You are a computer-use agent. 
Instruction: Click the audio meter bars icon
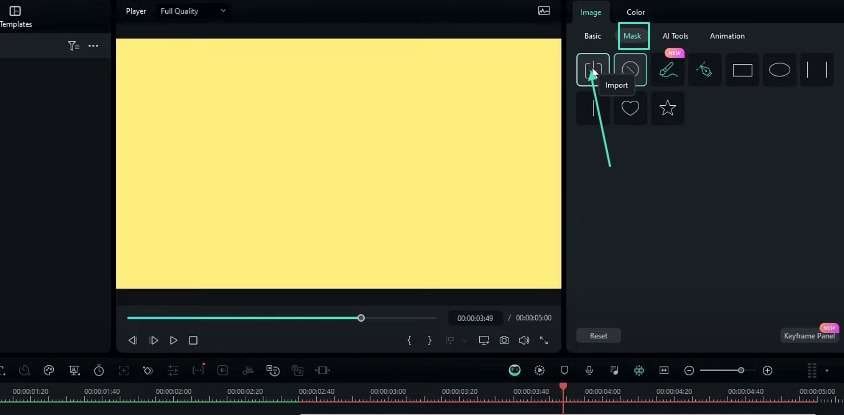(812, 370)
